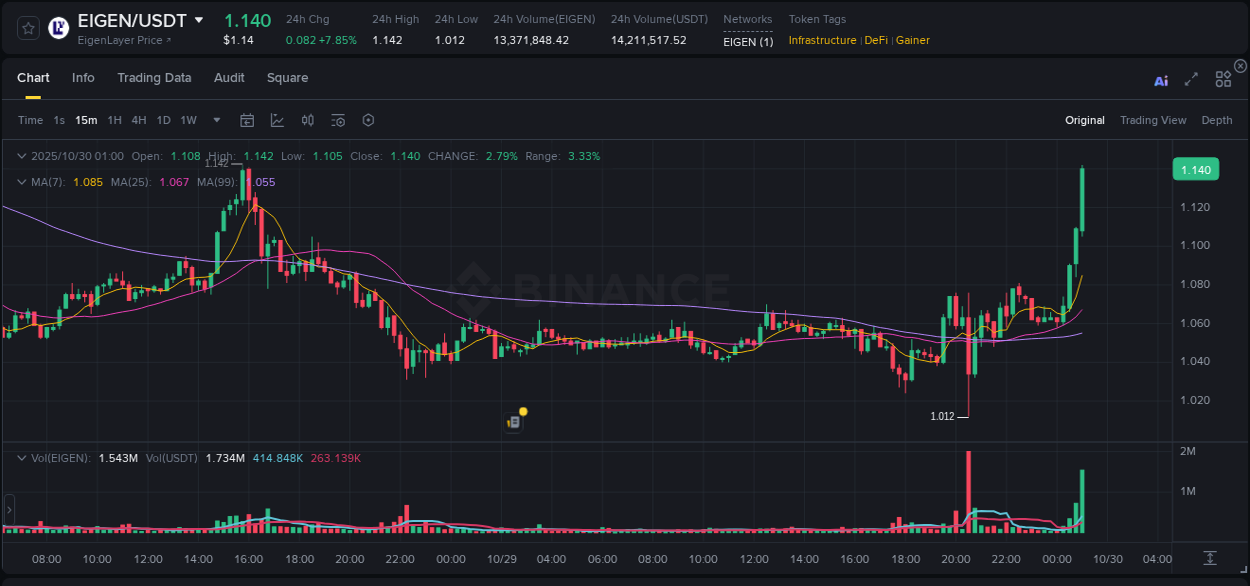Open the chart layout grid icon
The height and width of the screenshot is (586, 1250).
pos(1223,79)
